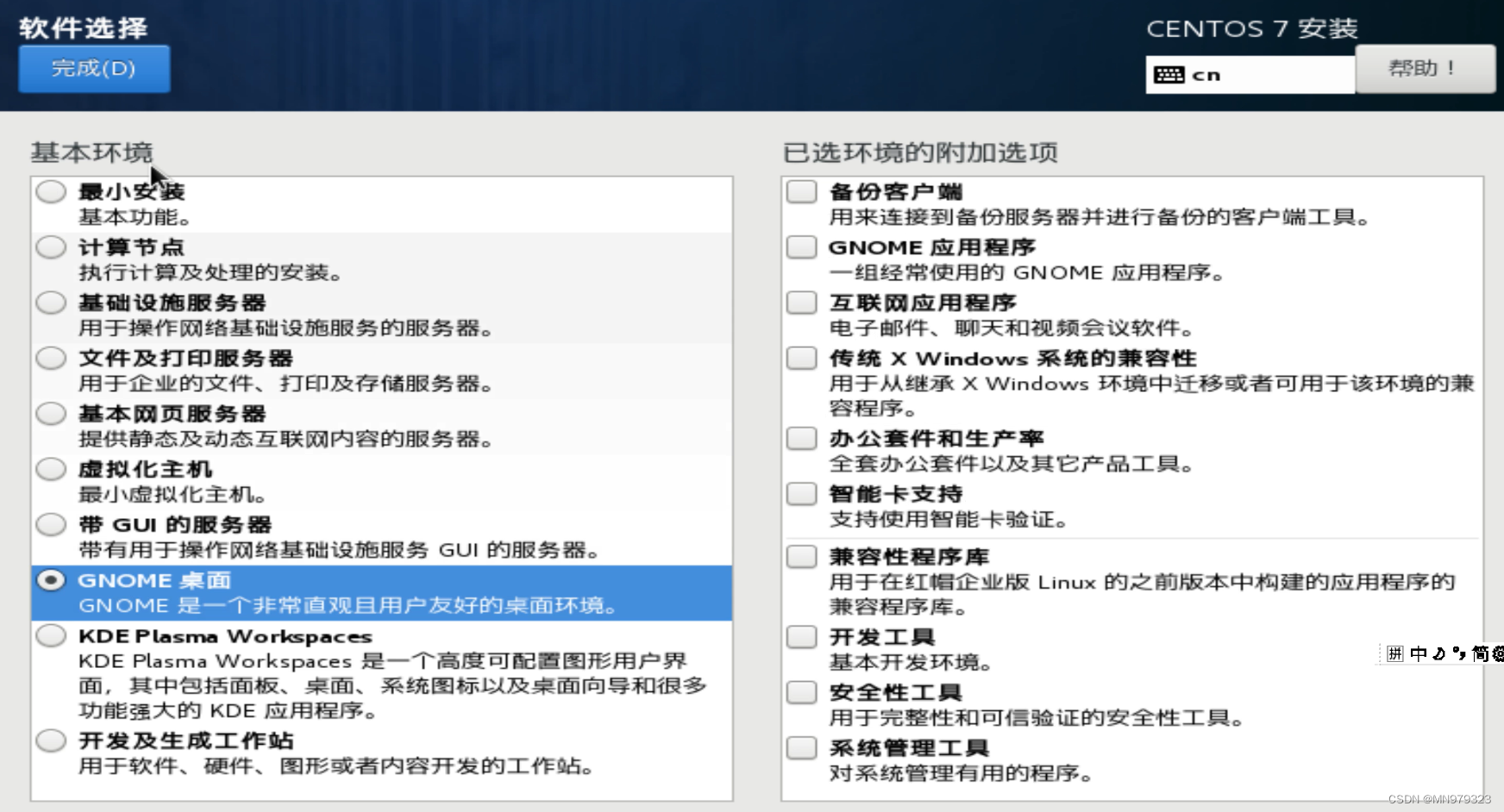Click the 软件选择 page title
1504x812 pixels.
84,28
